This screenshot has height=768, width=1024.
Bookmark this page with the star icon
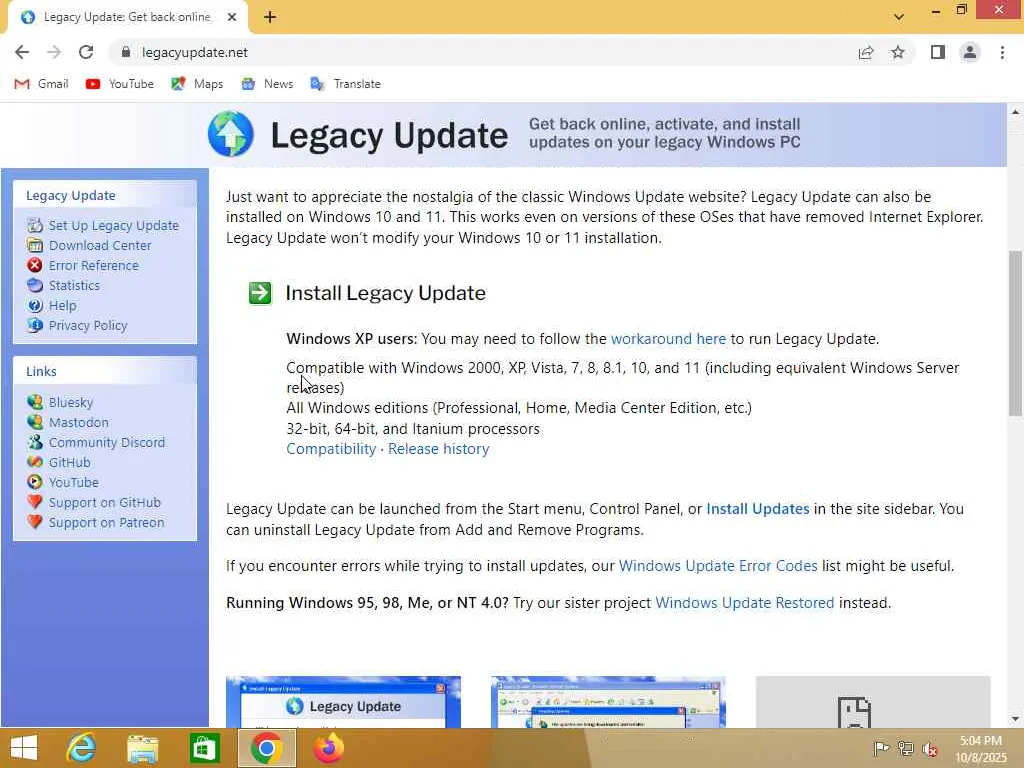click(898, 52)
